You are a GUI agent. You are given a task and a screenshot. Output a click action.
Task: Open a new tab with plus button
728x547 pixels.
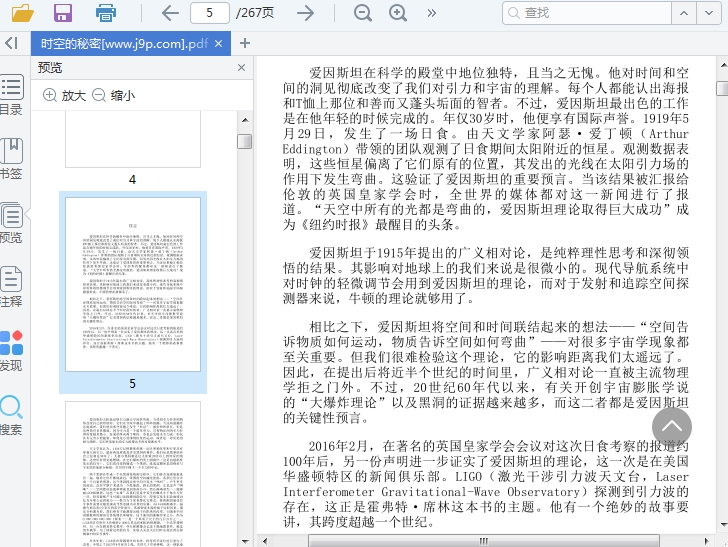click(245, 43)
